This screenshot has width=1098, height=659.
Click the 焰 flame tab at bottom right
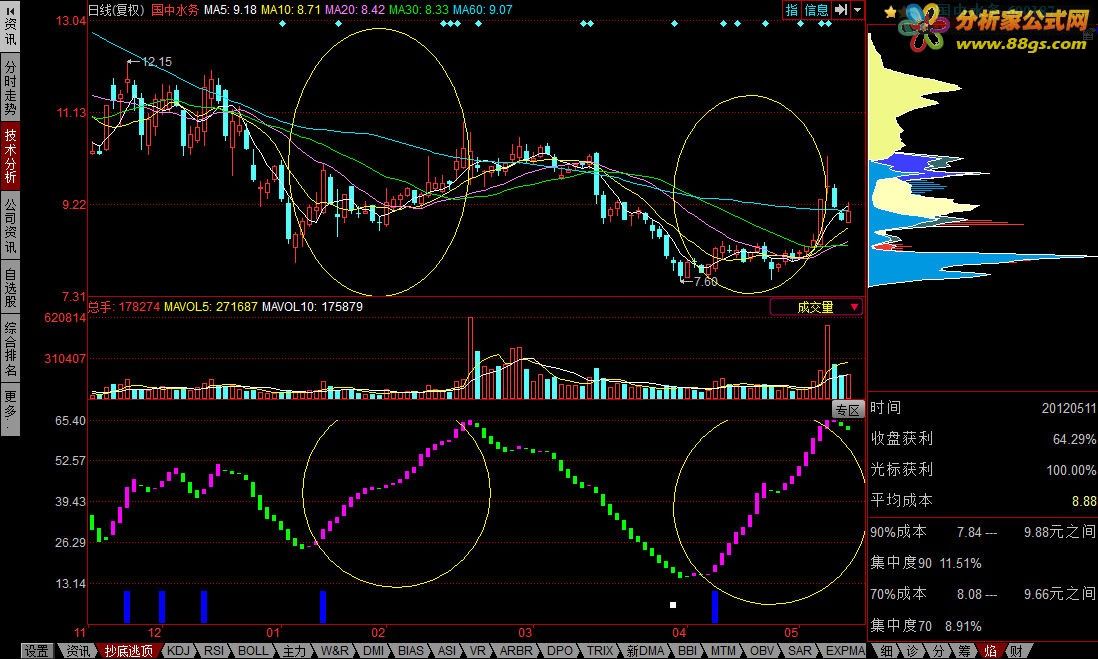click(991, 651)
